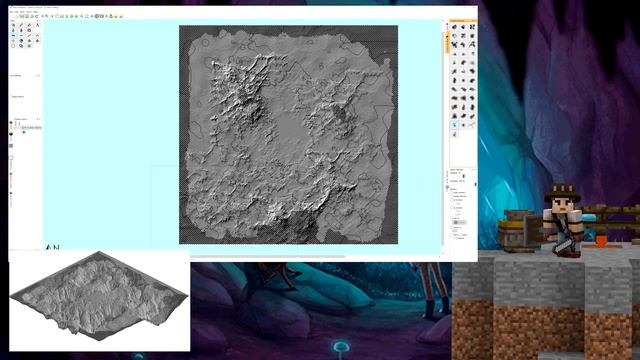Adjust the Intensity slider handle
The height and width of the screenshot is (360, 640).
click(x=476, y=184)
